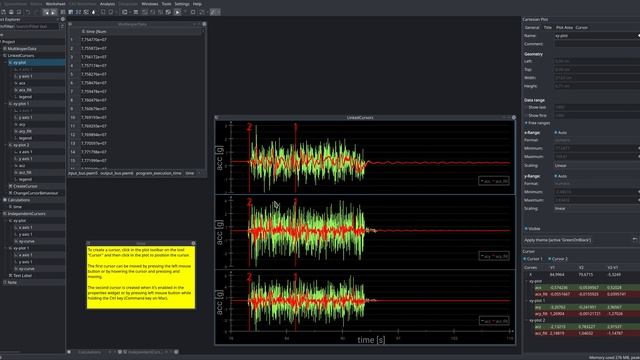Switch to the Calculations window tab at the bottom

tap(89, 352)
